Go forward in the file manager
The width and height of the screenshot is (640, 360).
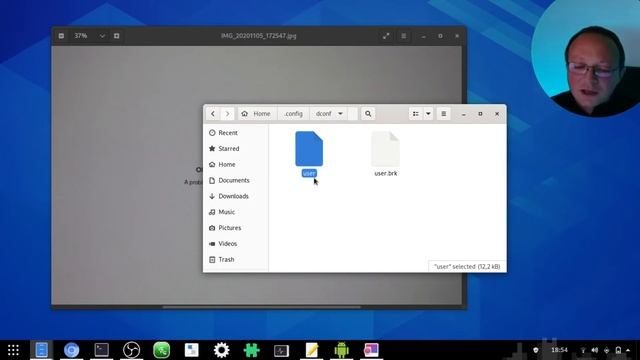(x=227, y=114)
